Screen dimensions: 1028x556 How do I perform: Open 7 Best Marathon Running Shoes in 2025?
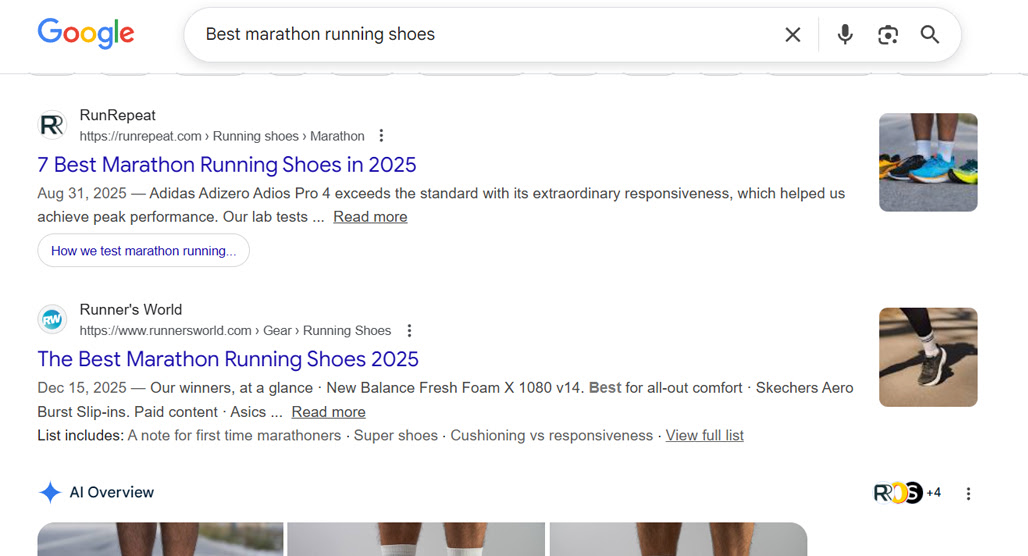click(x=227, y=165)
